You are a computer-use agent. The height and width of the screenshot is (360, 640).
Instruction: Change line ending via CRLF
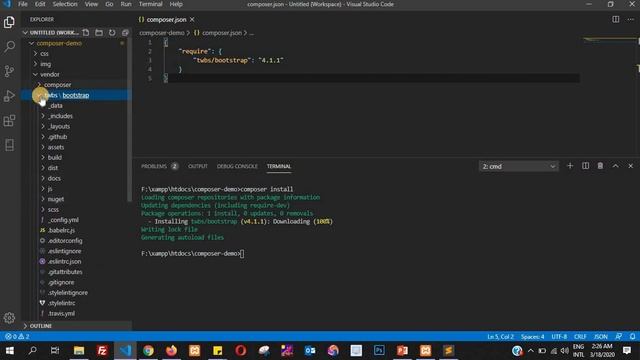(580, 336)
